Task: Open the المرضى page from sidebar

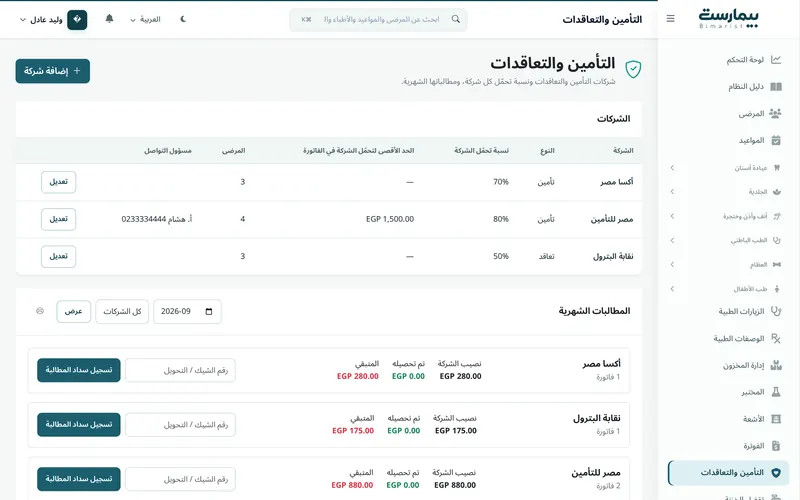Action: tap(729, 113)
